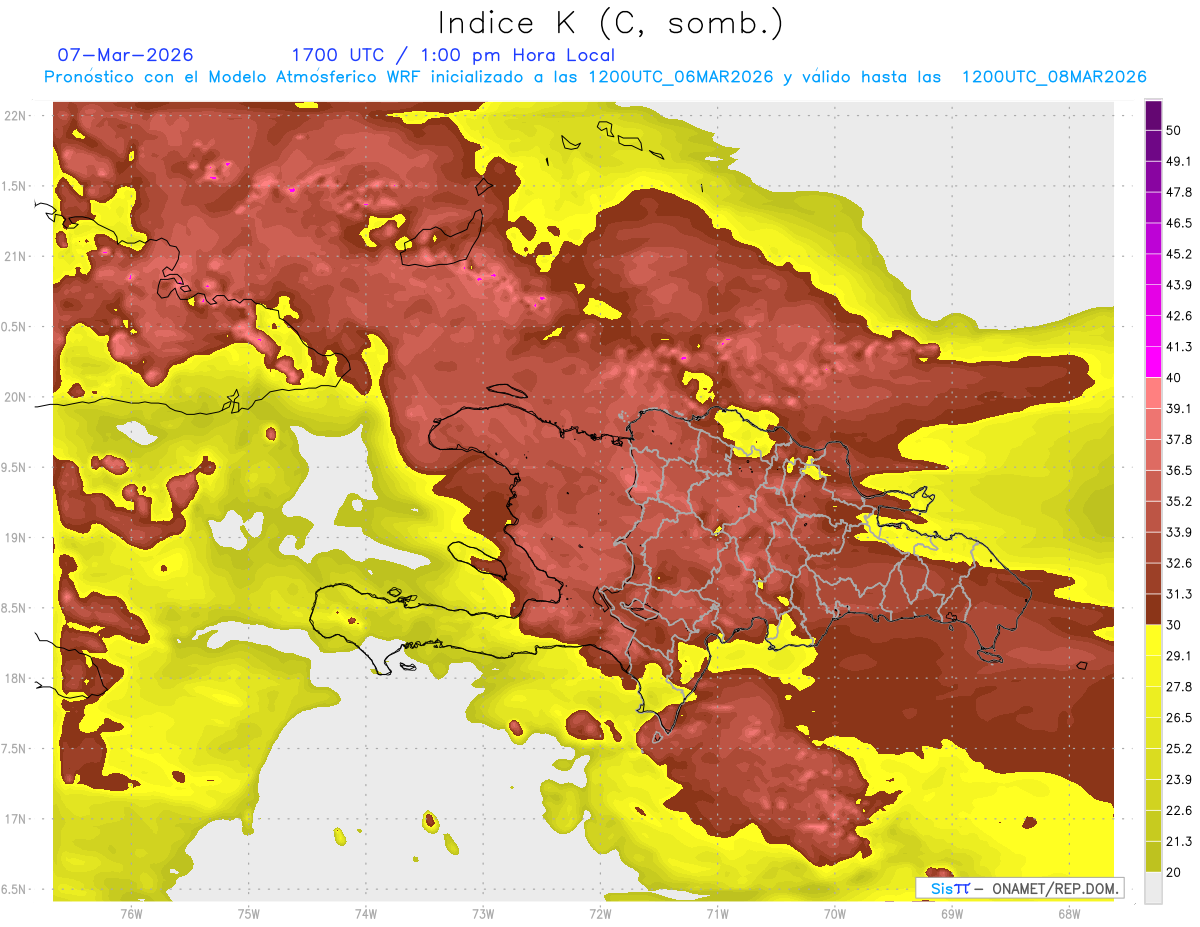
Task: Click the '22N' latitude axis label
Action: tap(16, 116)
